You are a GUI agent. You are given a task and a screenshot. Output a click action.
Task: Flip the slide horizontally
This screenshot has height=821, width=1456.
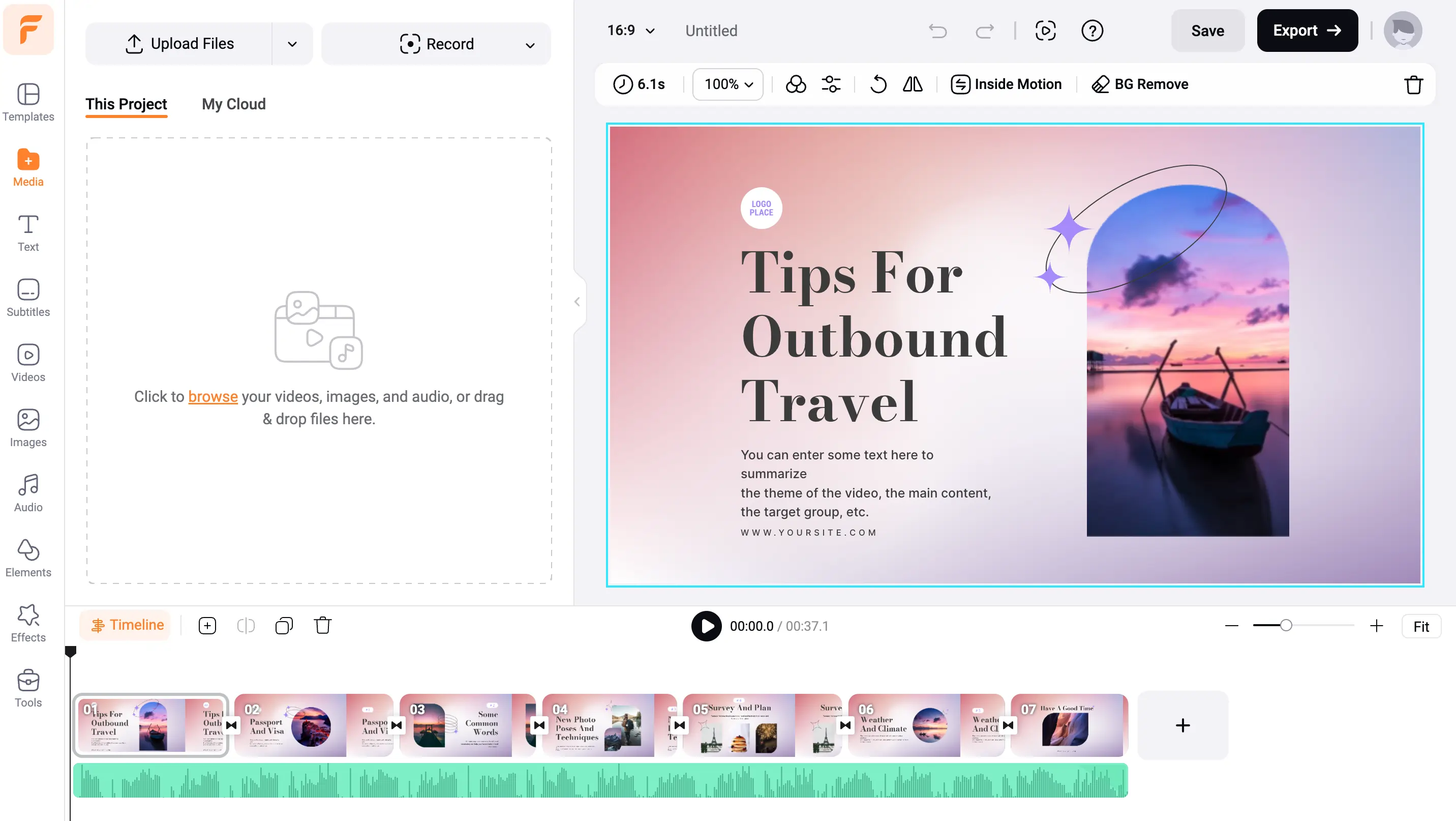[x=912, y=84]
